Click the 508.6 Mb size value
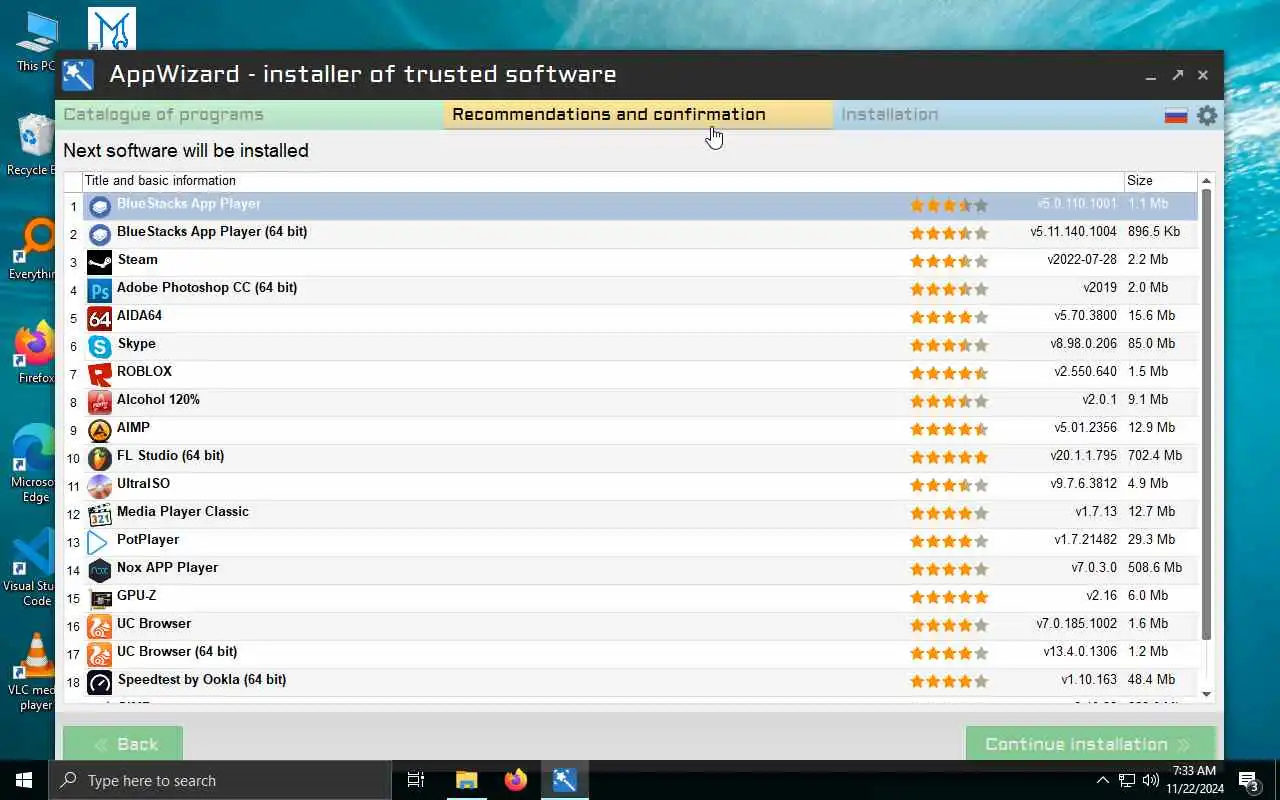This screenshot has height=800, width=1280. pos(1155,568)
